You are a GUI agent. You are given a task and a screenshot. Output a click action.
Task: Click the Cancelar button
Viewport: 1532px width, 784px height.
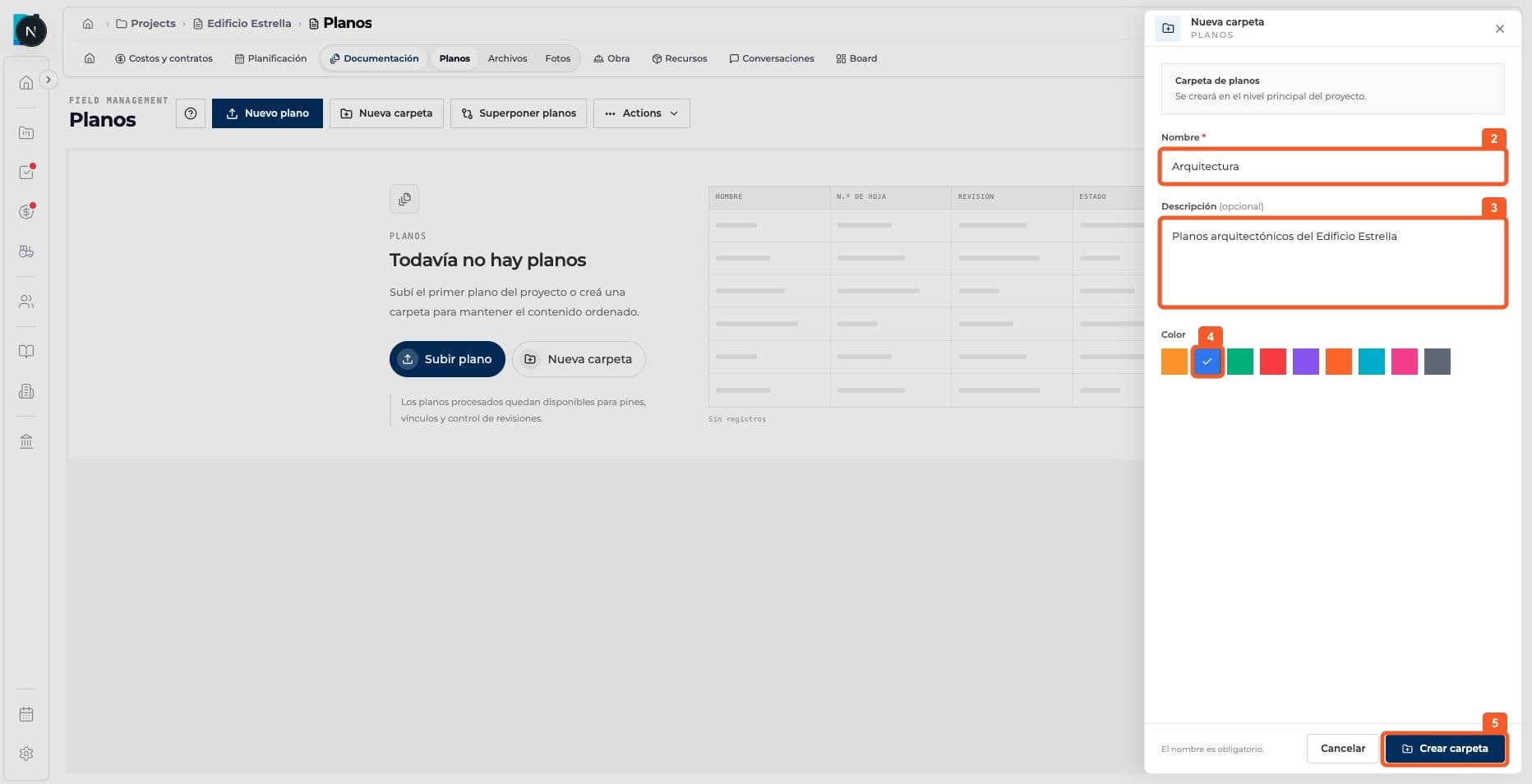pyautogui.click(x=1343, y=749)
